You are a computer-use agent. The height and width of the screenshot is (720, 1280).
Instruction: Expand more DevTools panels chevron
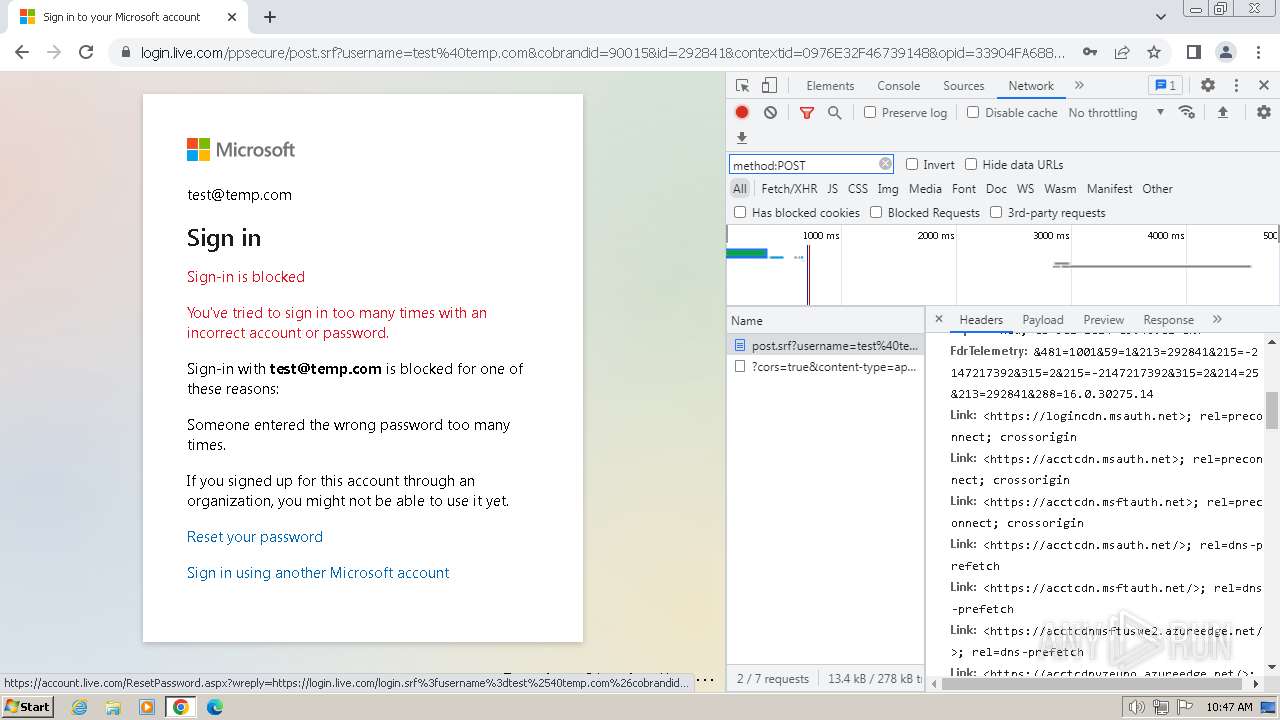click(x=1079, y=86)
